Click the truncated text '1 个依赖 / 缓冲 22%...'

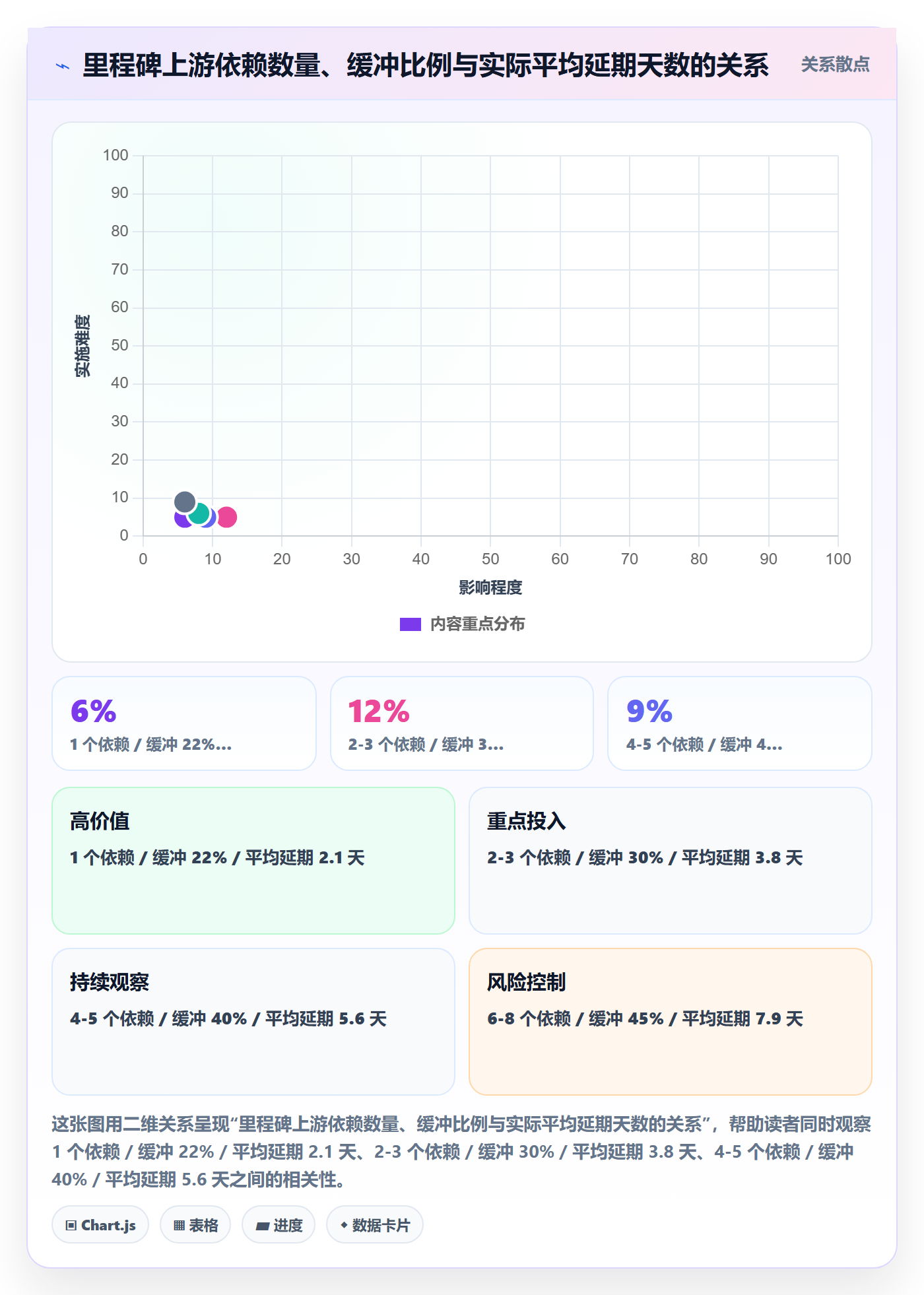coord(151,745)
